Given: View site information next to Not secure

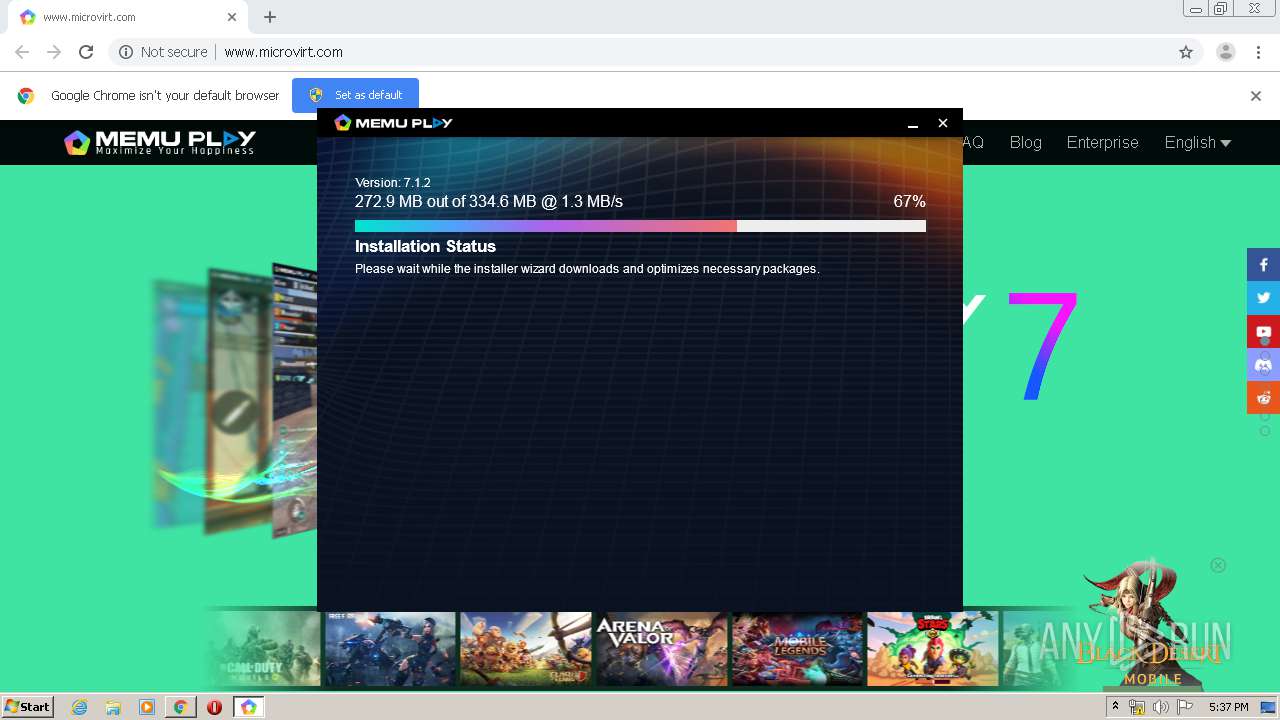Looking at the screenshot, I should [126, 52].
